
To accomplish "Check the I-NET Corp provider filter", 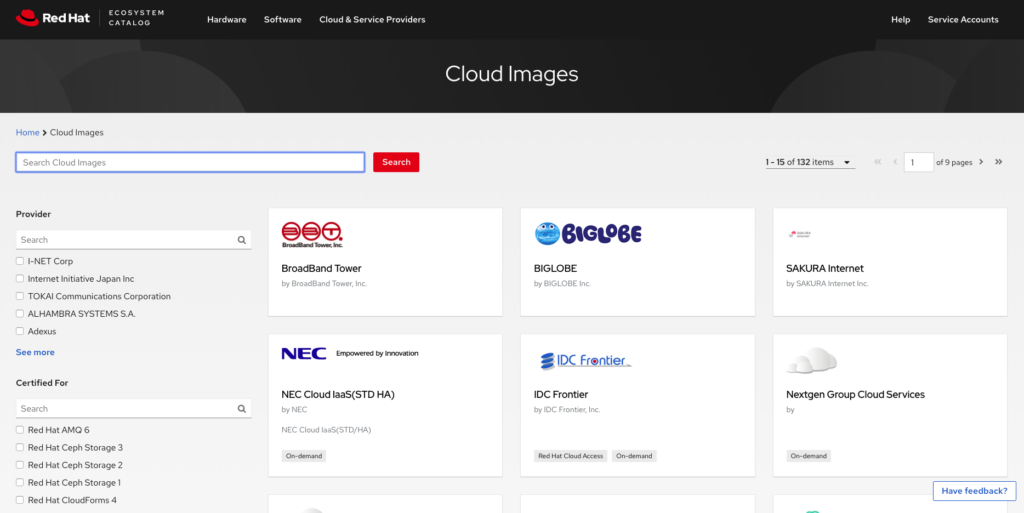I will (x=20, y=261).
